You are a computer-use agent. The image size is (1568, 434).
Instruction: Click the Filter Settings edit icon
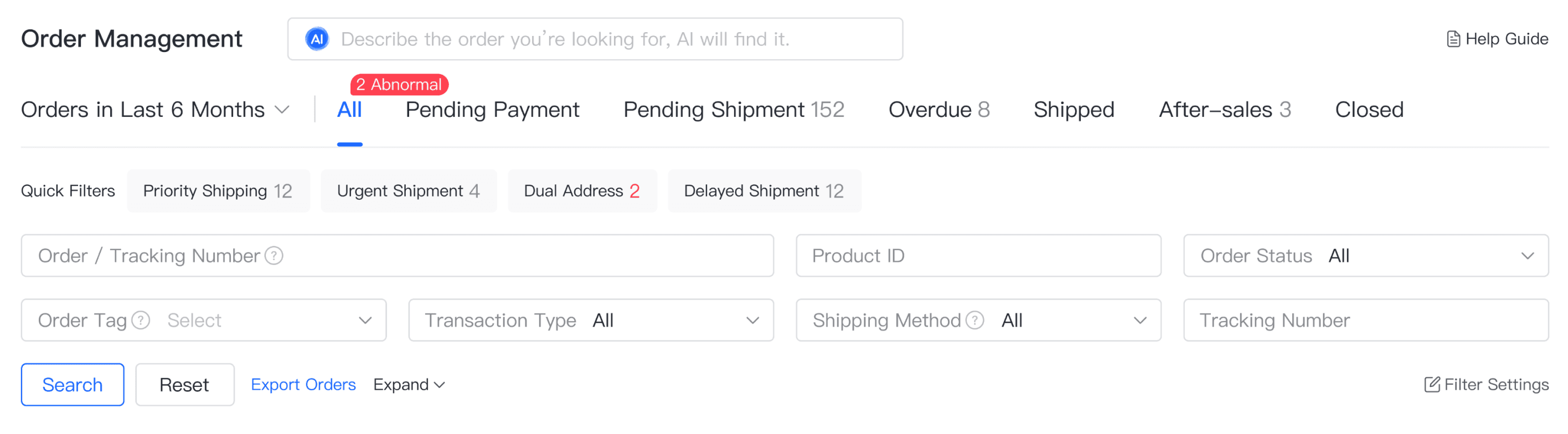pos(1432,385)
